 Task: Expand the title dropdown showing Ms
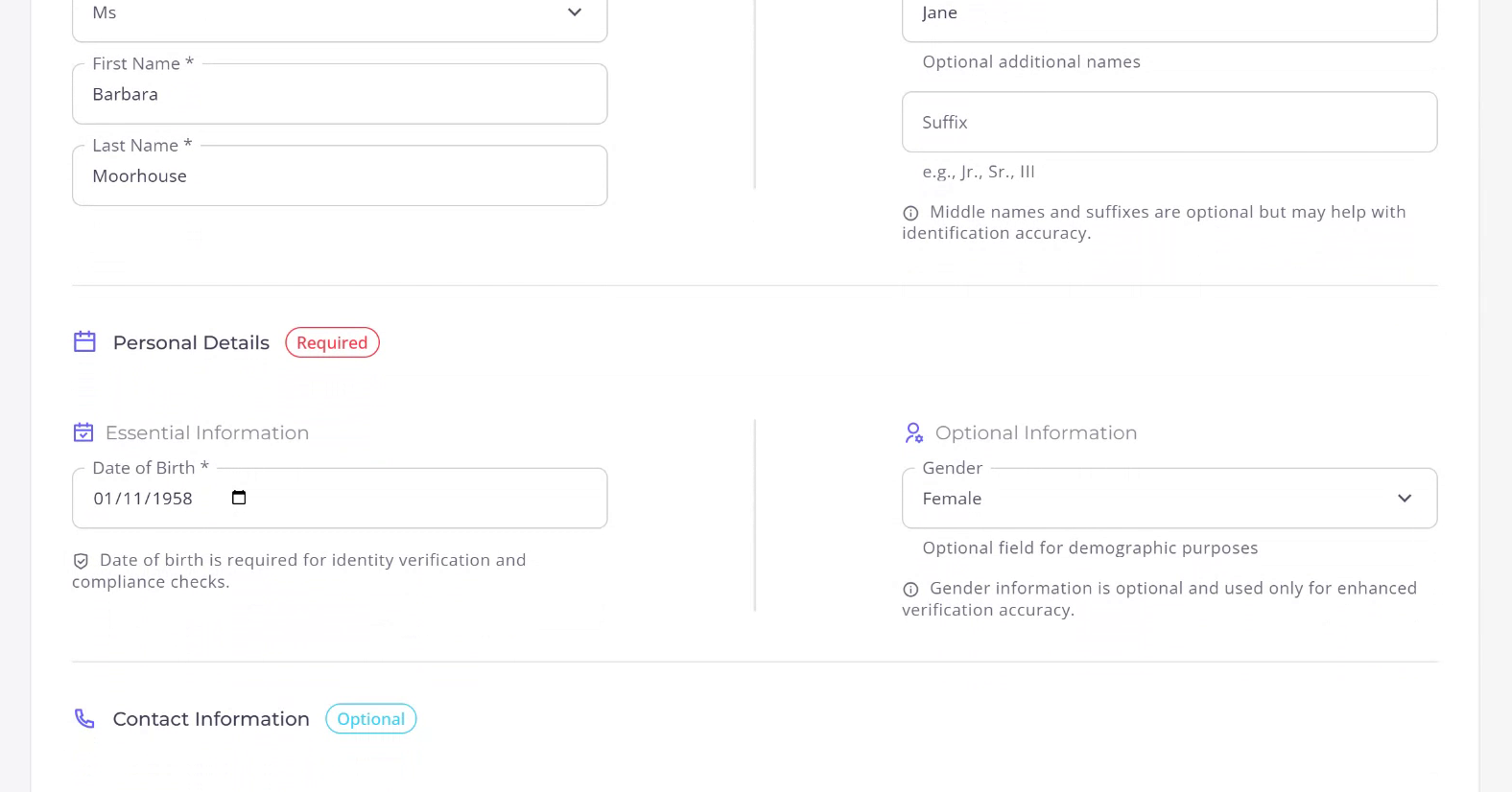(x=339, y=13)
